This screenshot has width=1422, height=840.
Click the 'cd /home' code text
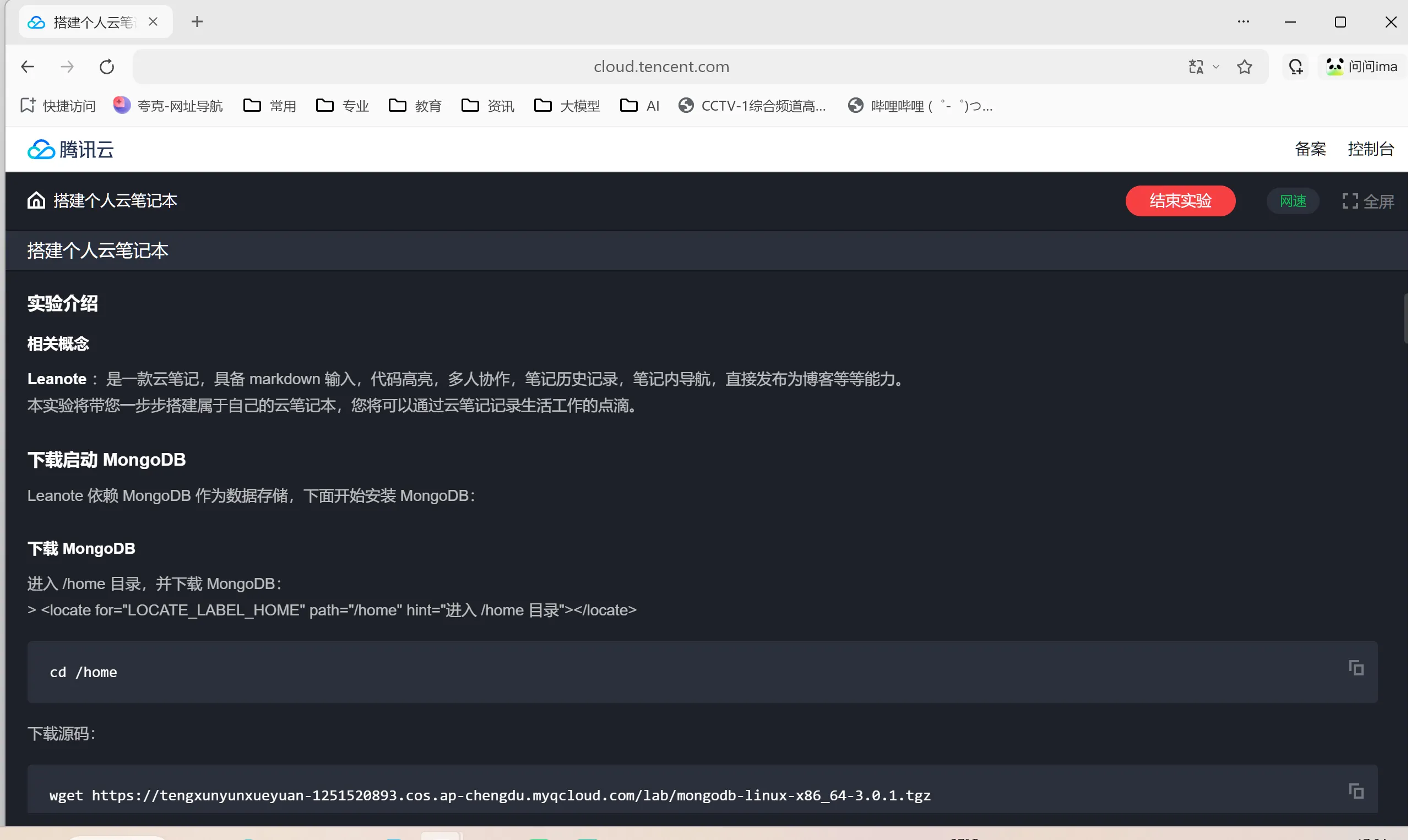click(83, 672)
